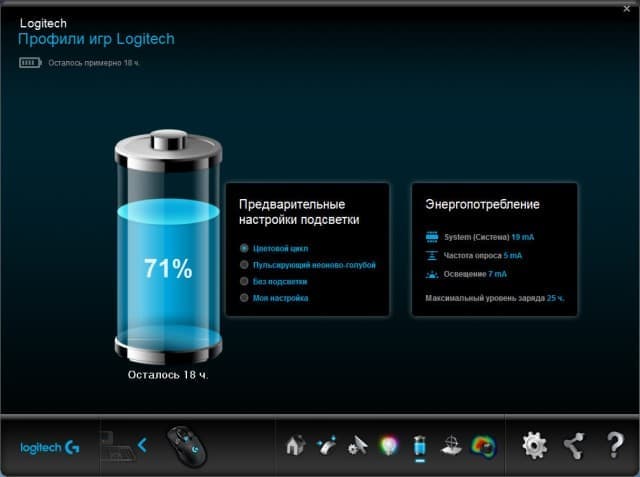The width and height of the screenshot is (640, 477).
Task: Click the left arrow device switcher
Action: (x=142, y=445)
